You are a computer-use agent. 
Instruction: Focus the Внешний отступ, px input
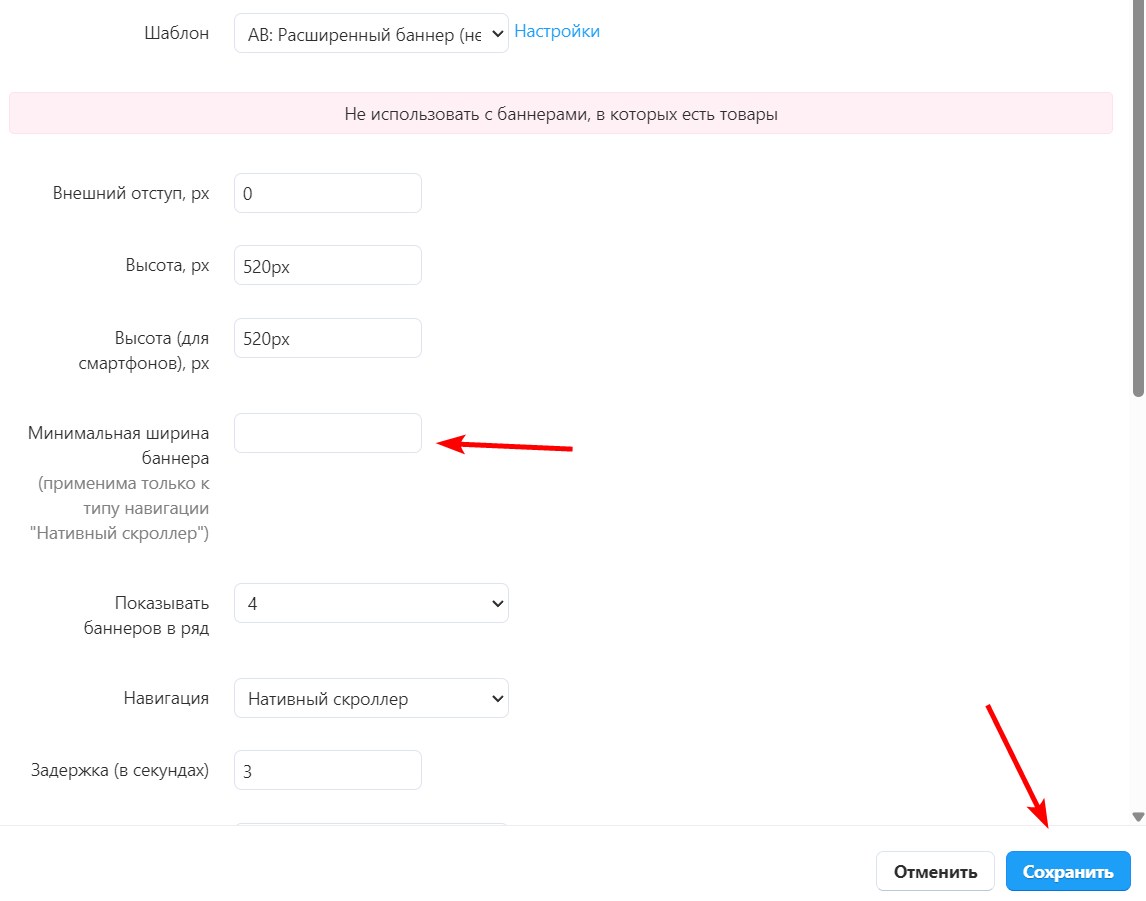coord(327,193)
